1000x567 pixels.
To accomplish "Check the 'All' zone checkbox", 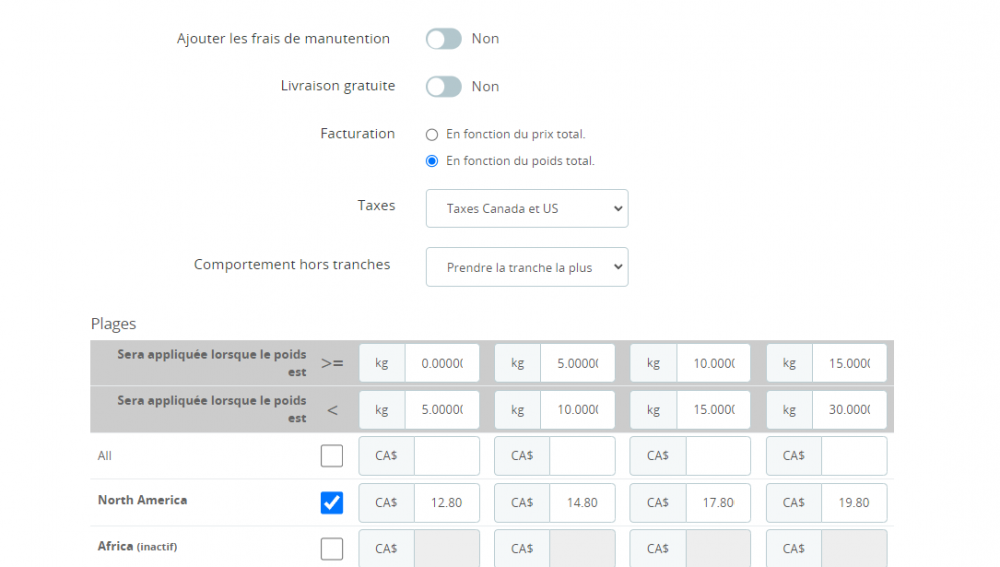I will pos(332,456).
